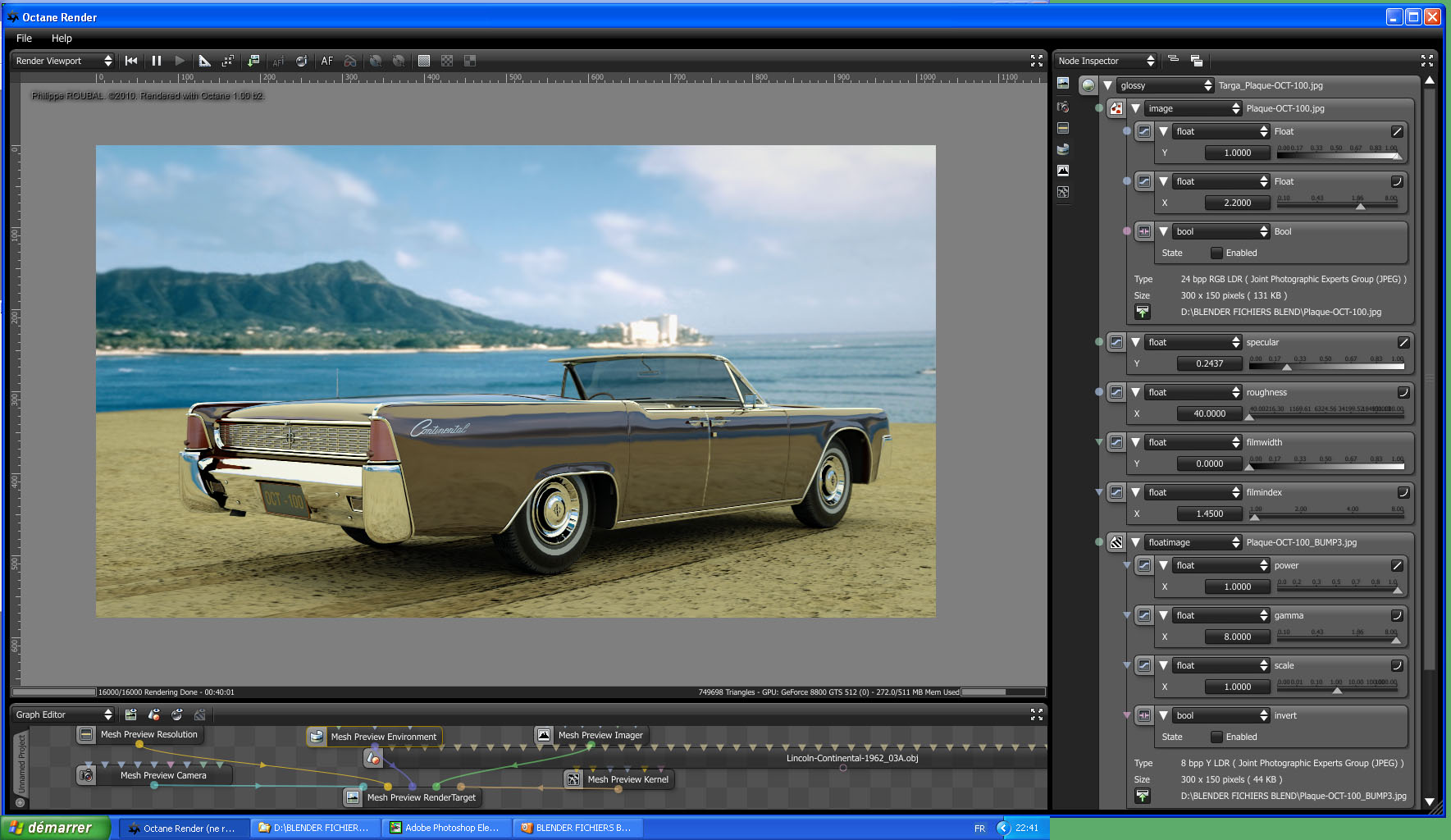The image size is (1451, 840).
Task: Open the Node Inspector panel type dropdown
Action: click(x=1106, y=61)
